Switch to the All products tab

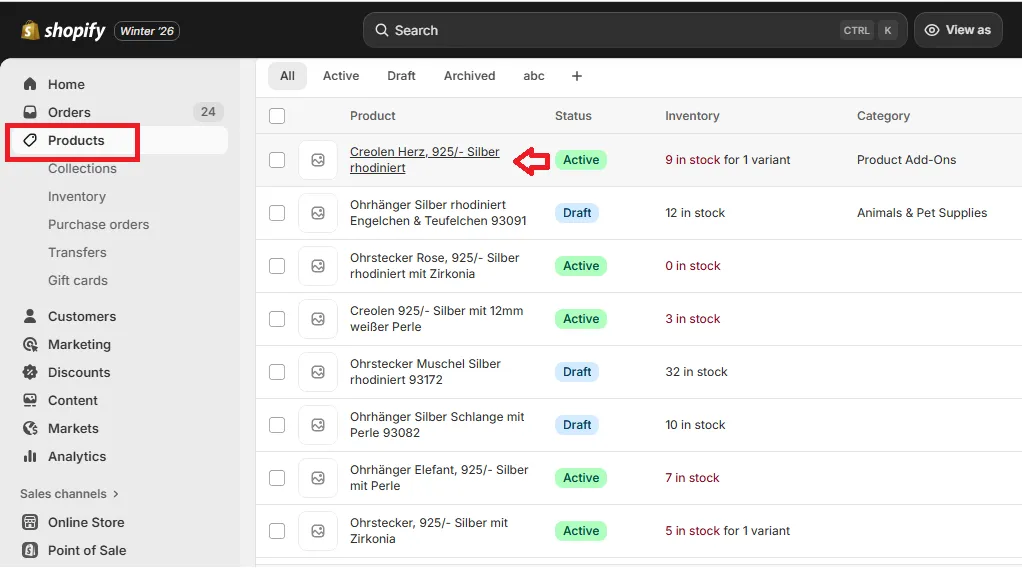(x=287, y=76)
